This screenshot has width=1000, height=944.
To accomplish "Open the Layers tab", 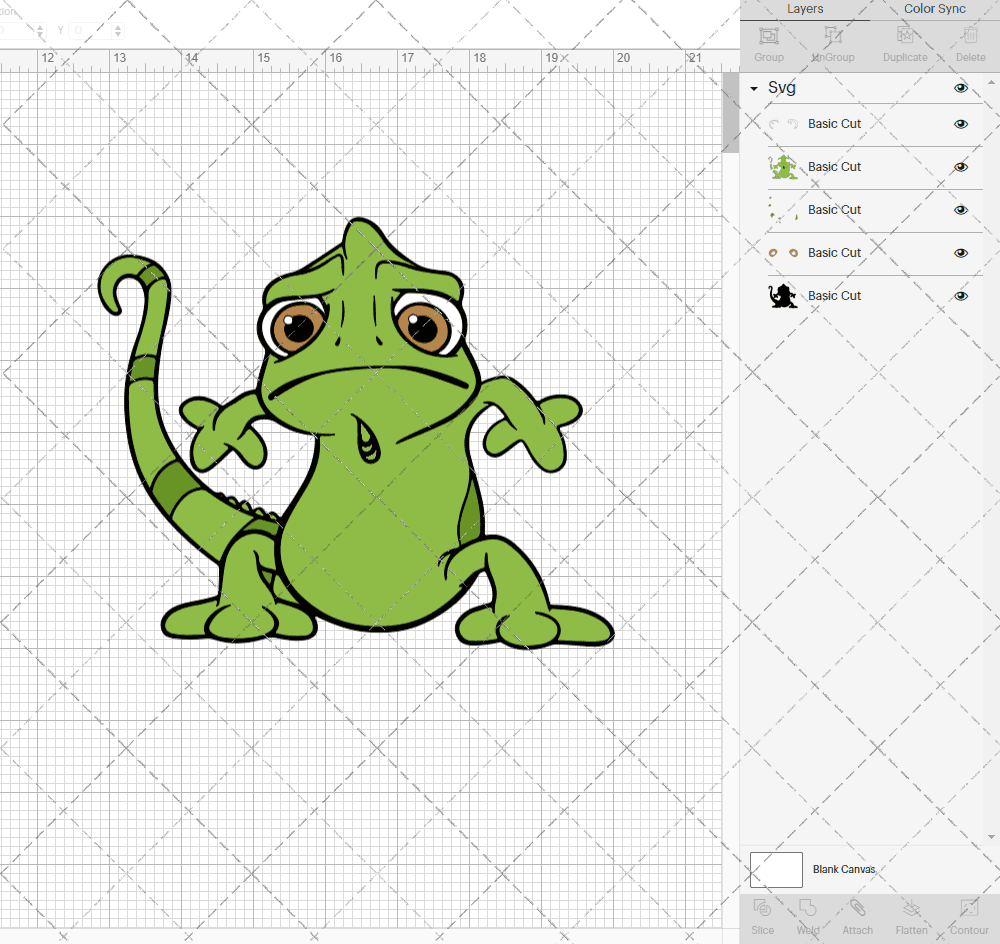I will point(805,9).
